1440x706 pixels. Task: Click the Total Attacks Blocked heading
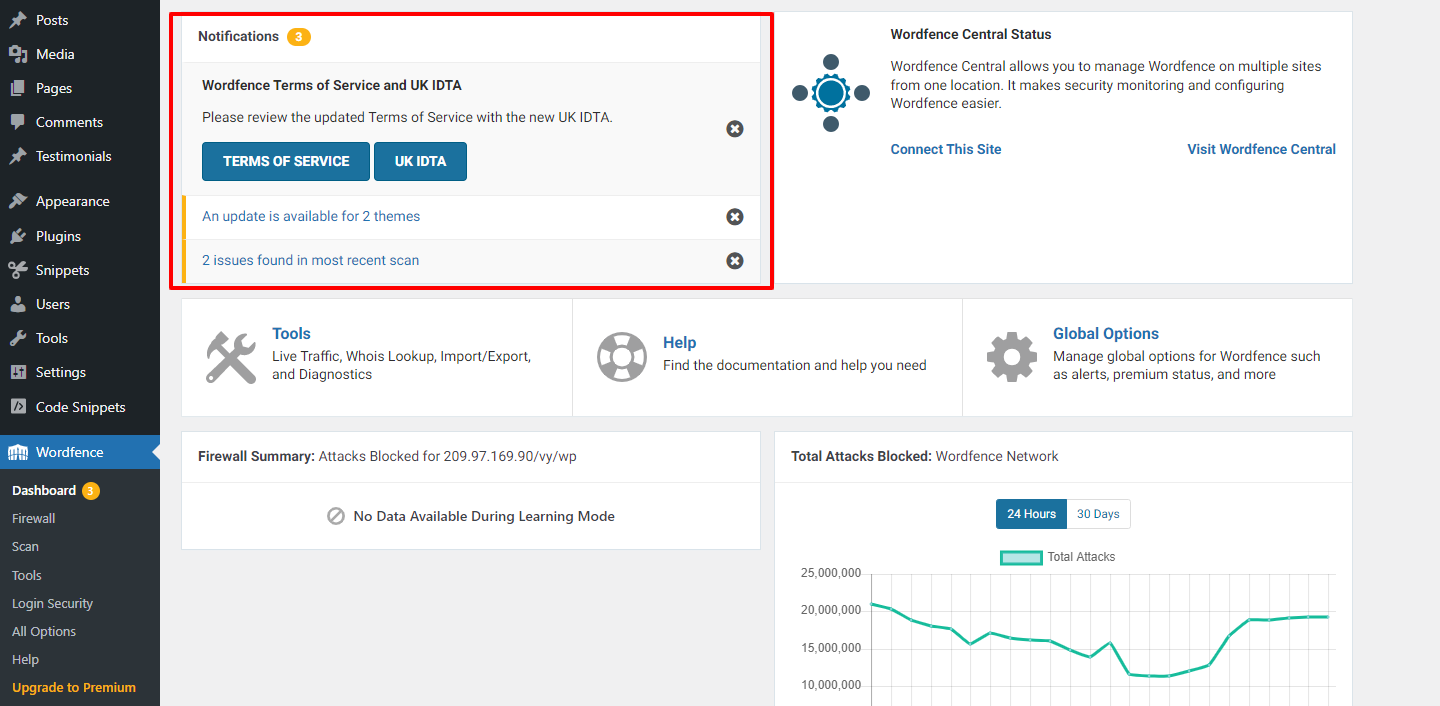pos(861,456)
